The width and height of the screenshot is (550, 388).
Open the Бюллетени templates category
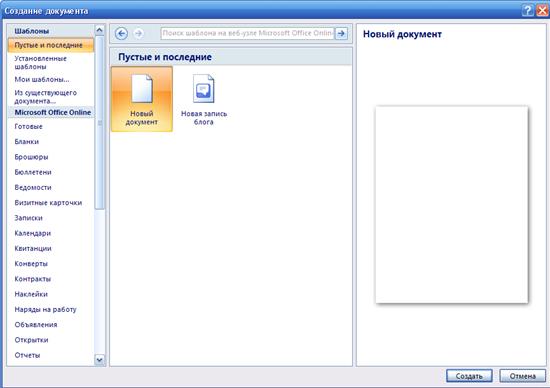(33, 172)
